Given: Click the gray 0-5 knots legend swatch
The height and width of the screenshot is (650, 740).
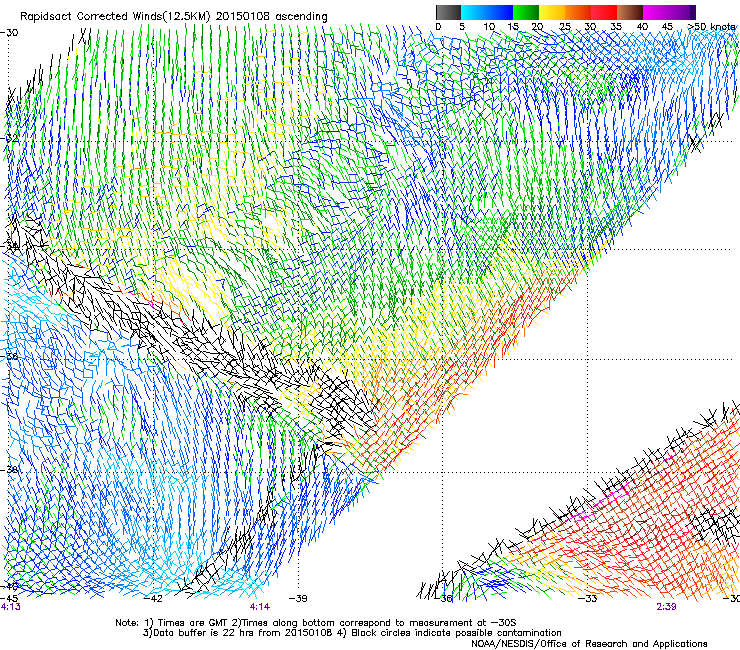Looking at the screenshot, I should point(448,12).
